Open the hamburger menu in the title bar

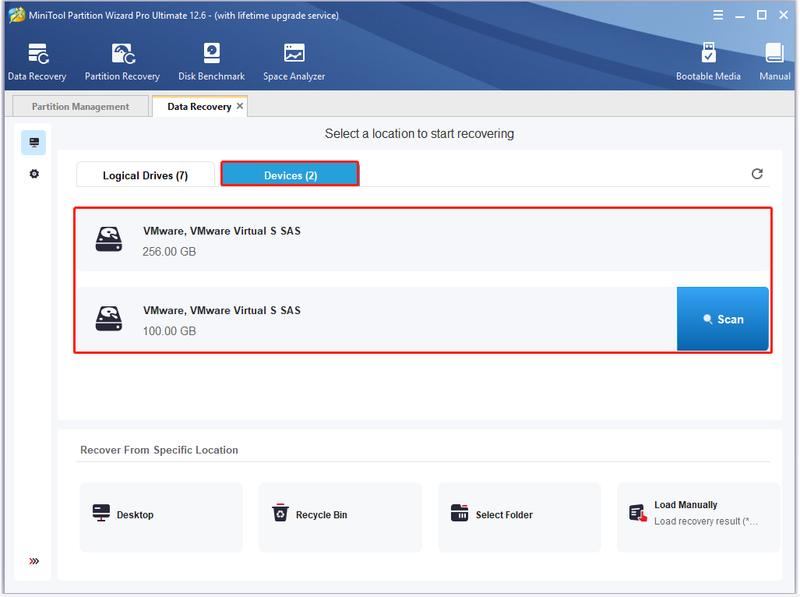[718, 15]
